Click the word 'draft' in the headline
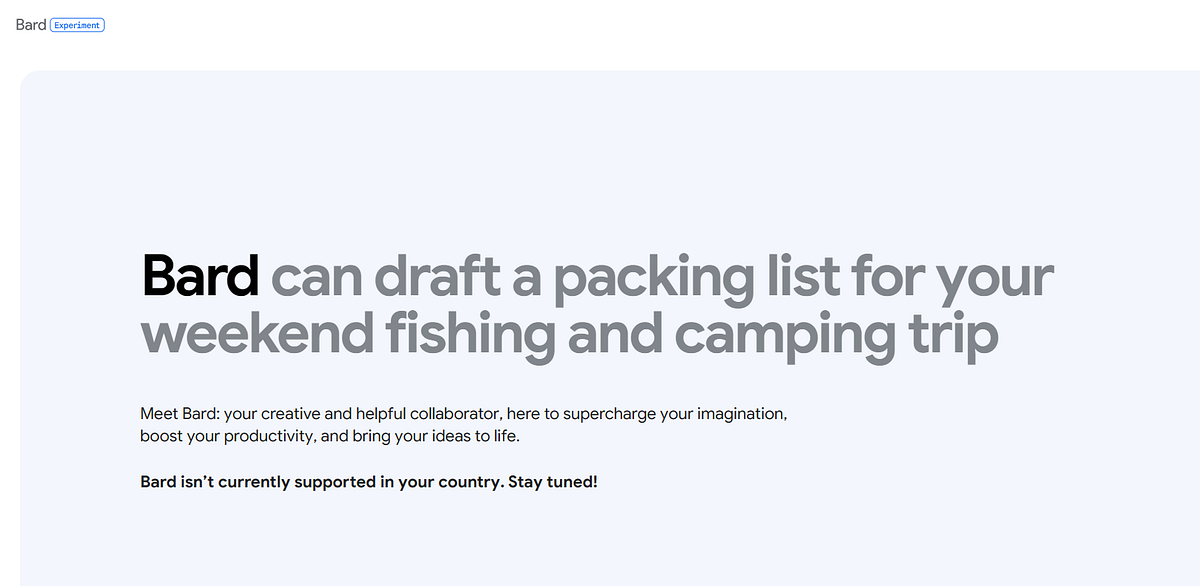The image size is (1200, 586). (x=436, y=275)
